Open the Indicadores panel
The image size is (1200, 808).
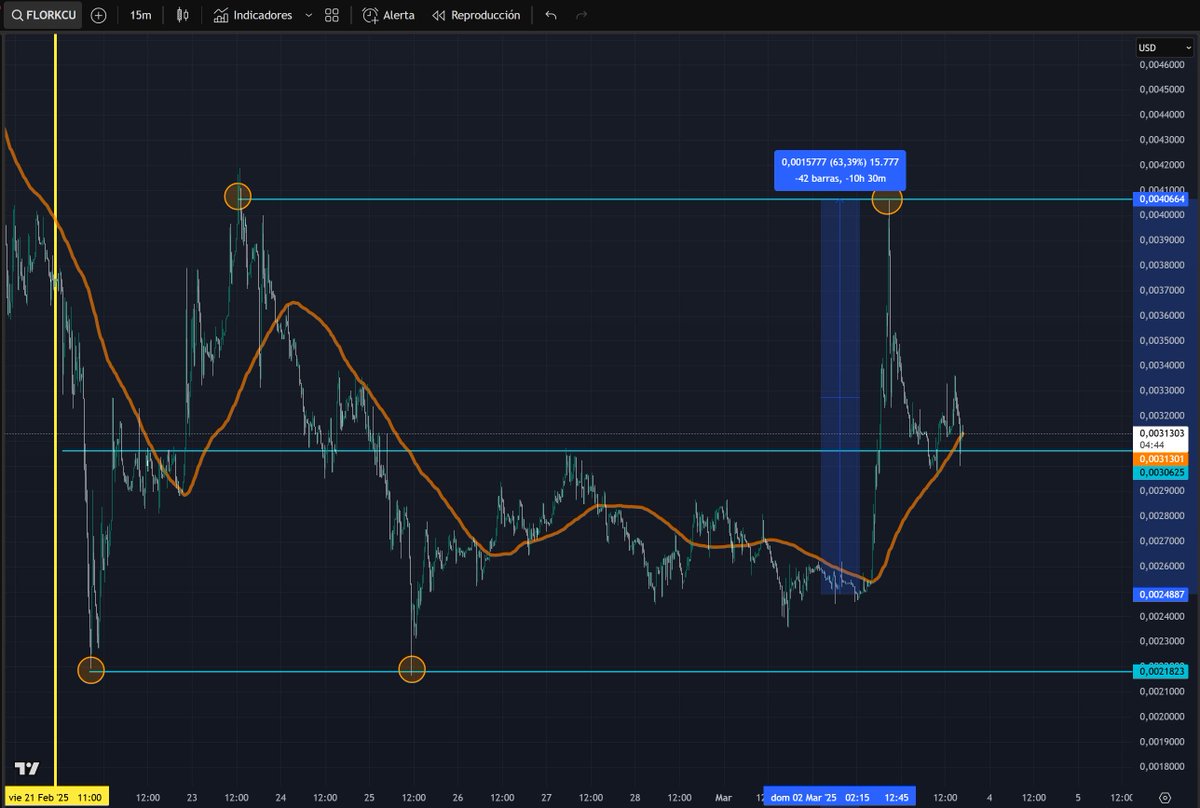click(253, 16)
